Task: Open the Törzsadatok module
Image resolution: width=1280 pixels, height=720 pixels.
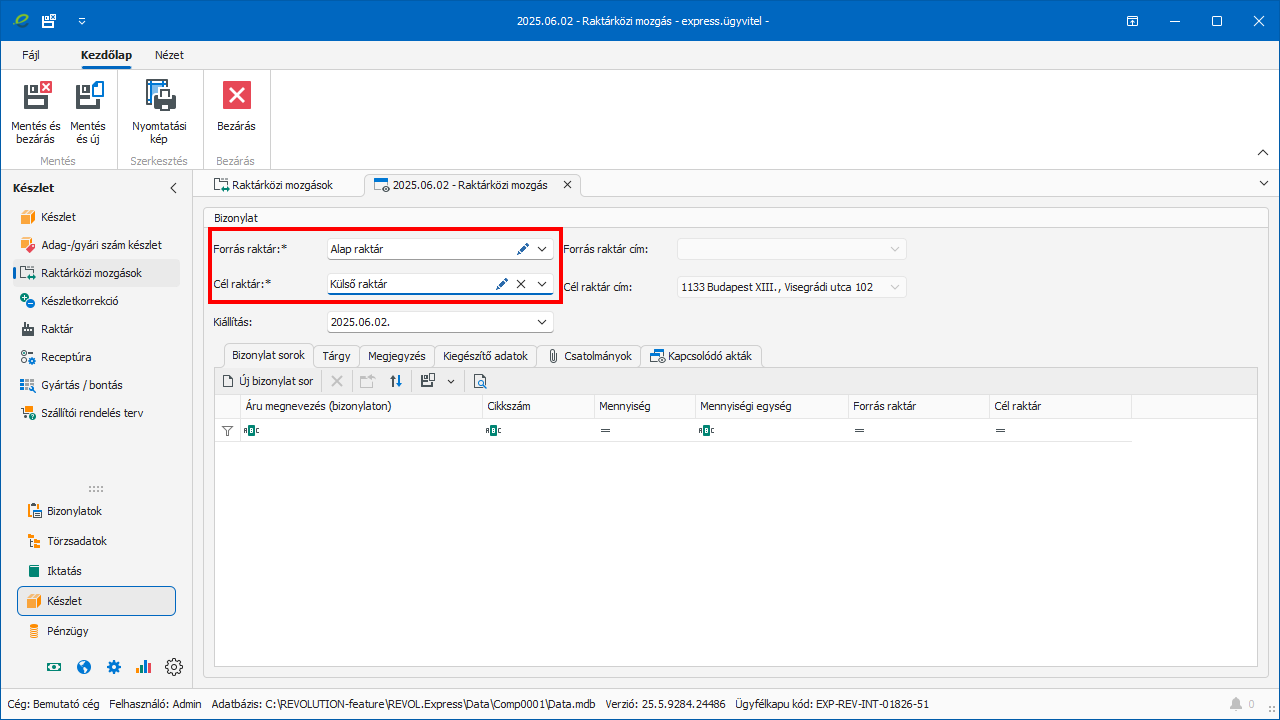Action: [96, 541]
